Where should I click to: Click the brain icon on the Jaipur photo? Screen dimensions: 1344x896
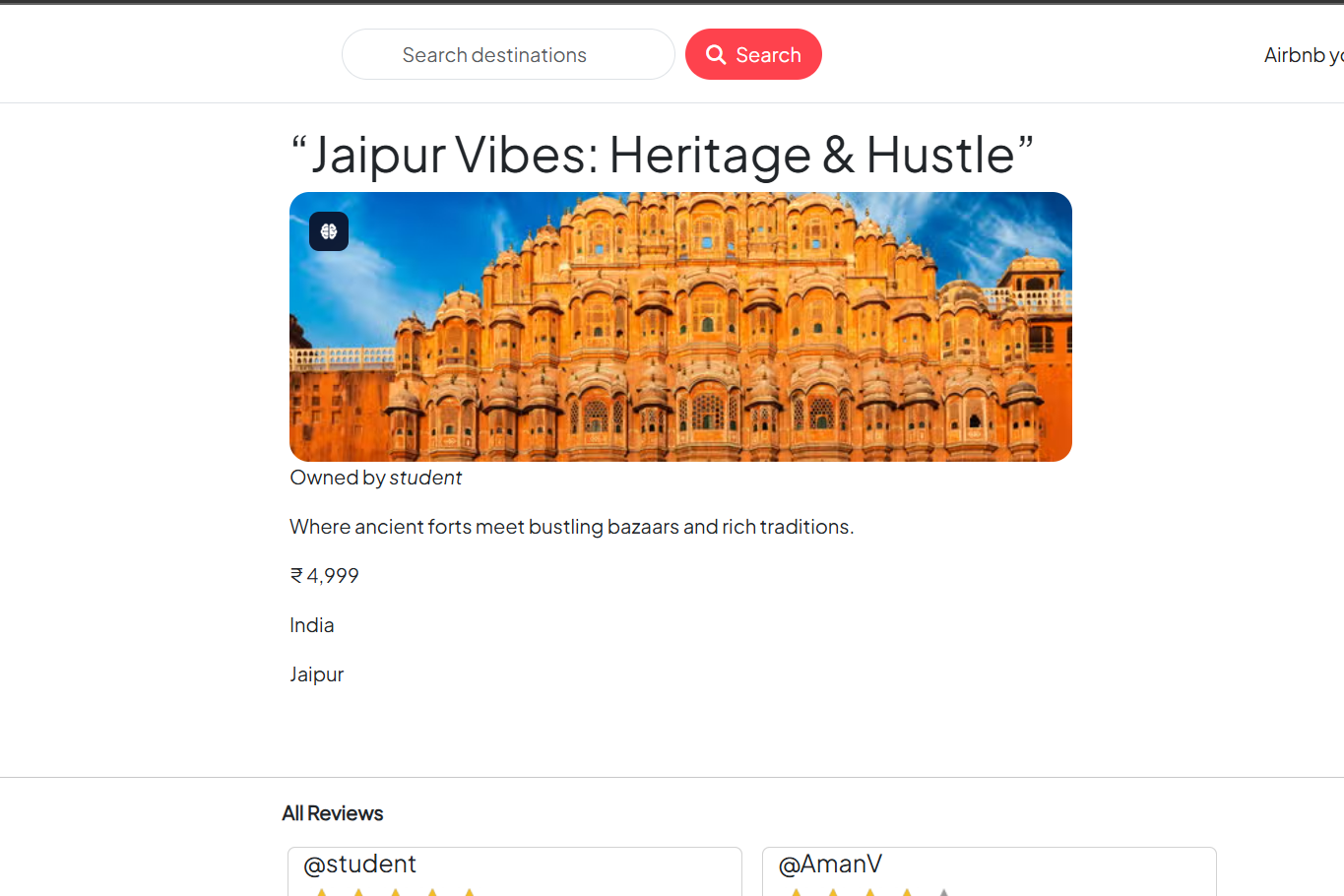329,231
